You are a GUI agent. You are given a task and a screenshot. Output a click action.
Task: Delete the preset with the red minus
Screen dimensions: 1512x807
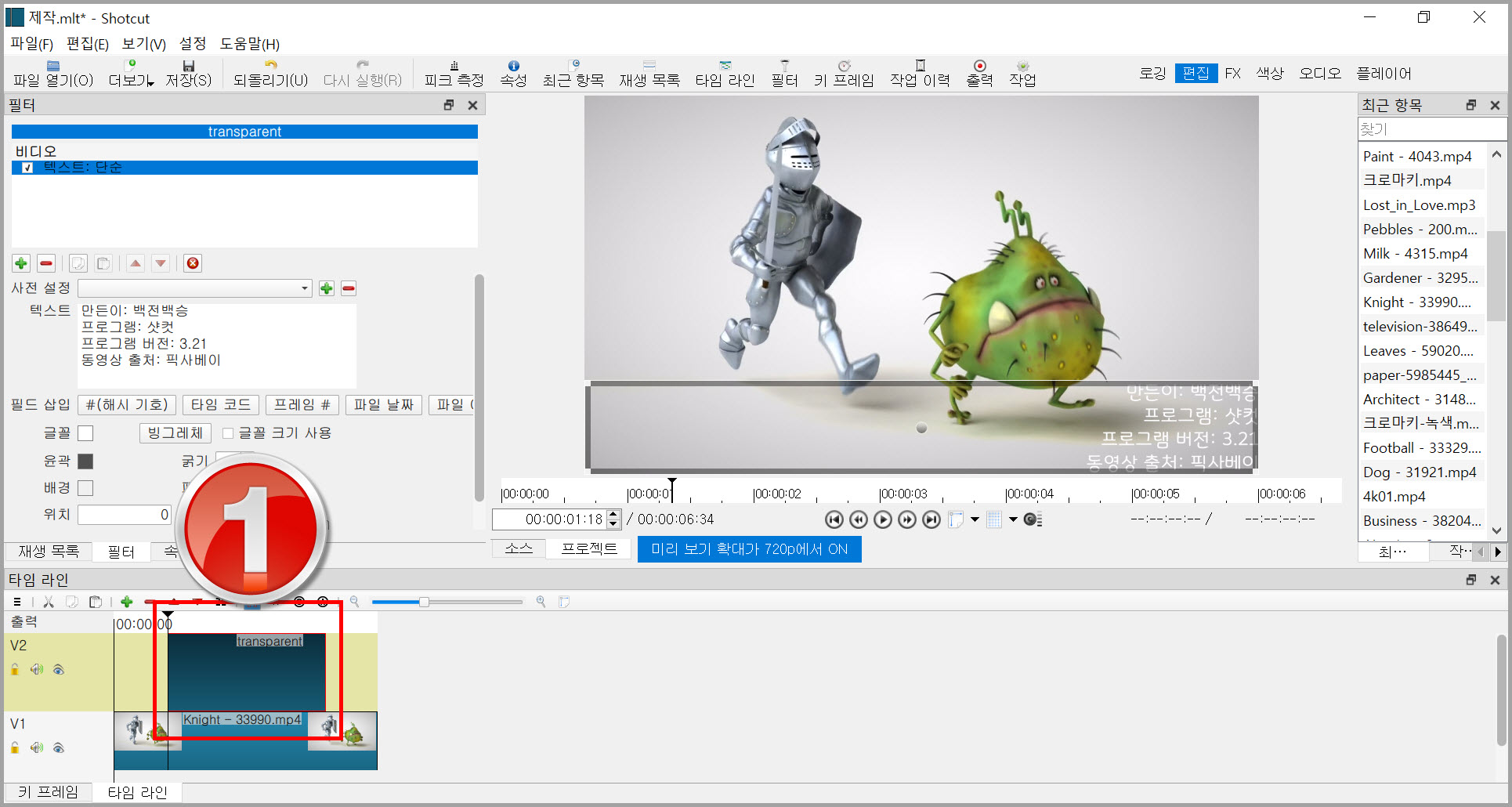(349, 288)
